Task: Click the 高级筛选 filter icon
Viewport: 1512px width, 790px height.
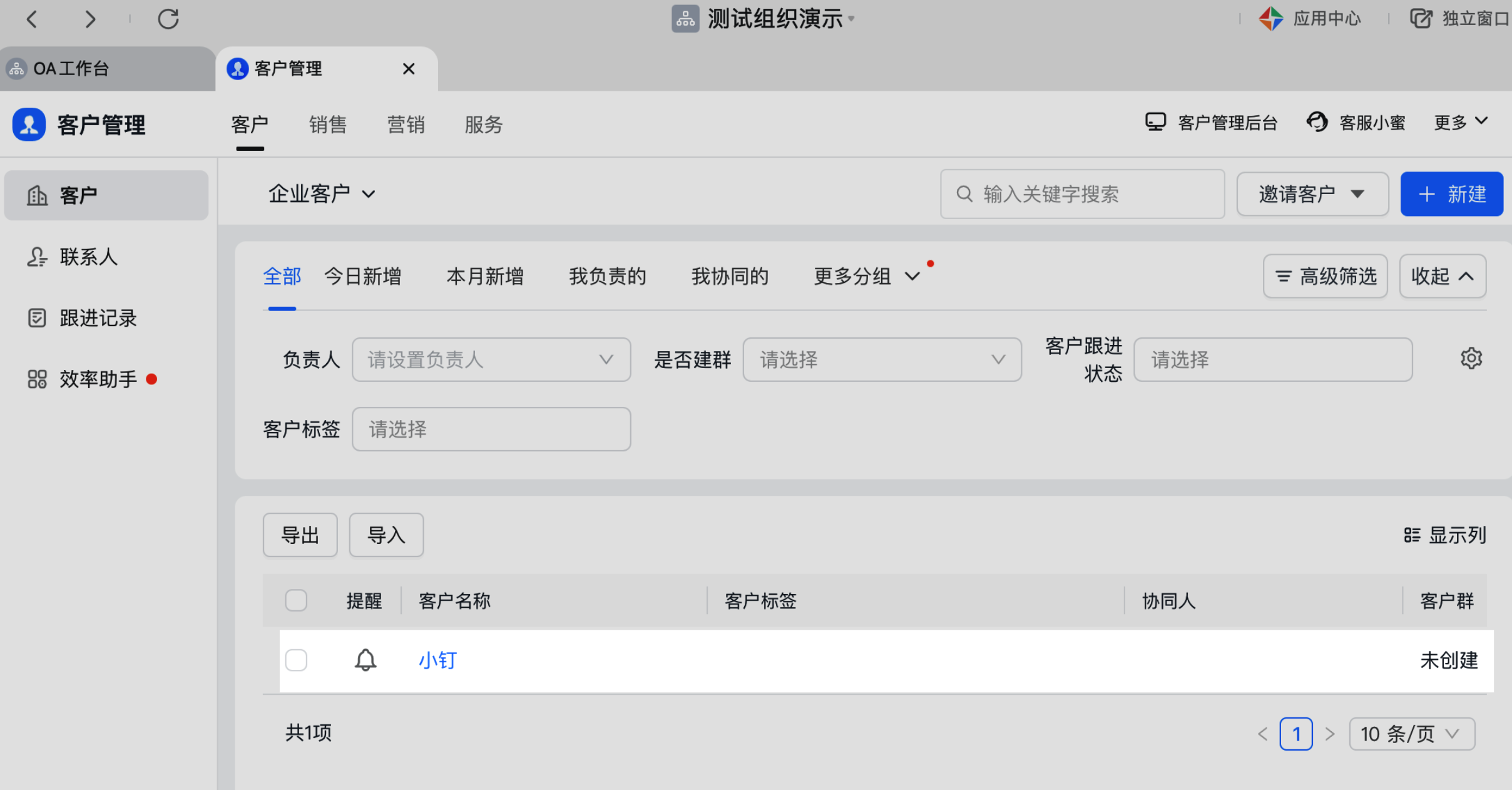Action: [x=1284, y=276]
